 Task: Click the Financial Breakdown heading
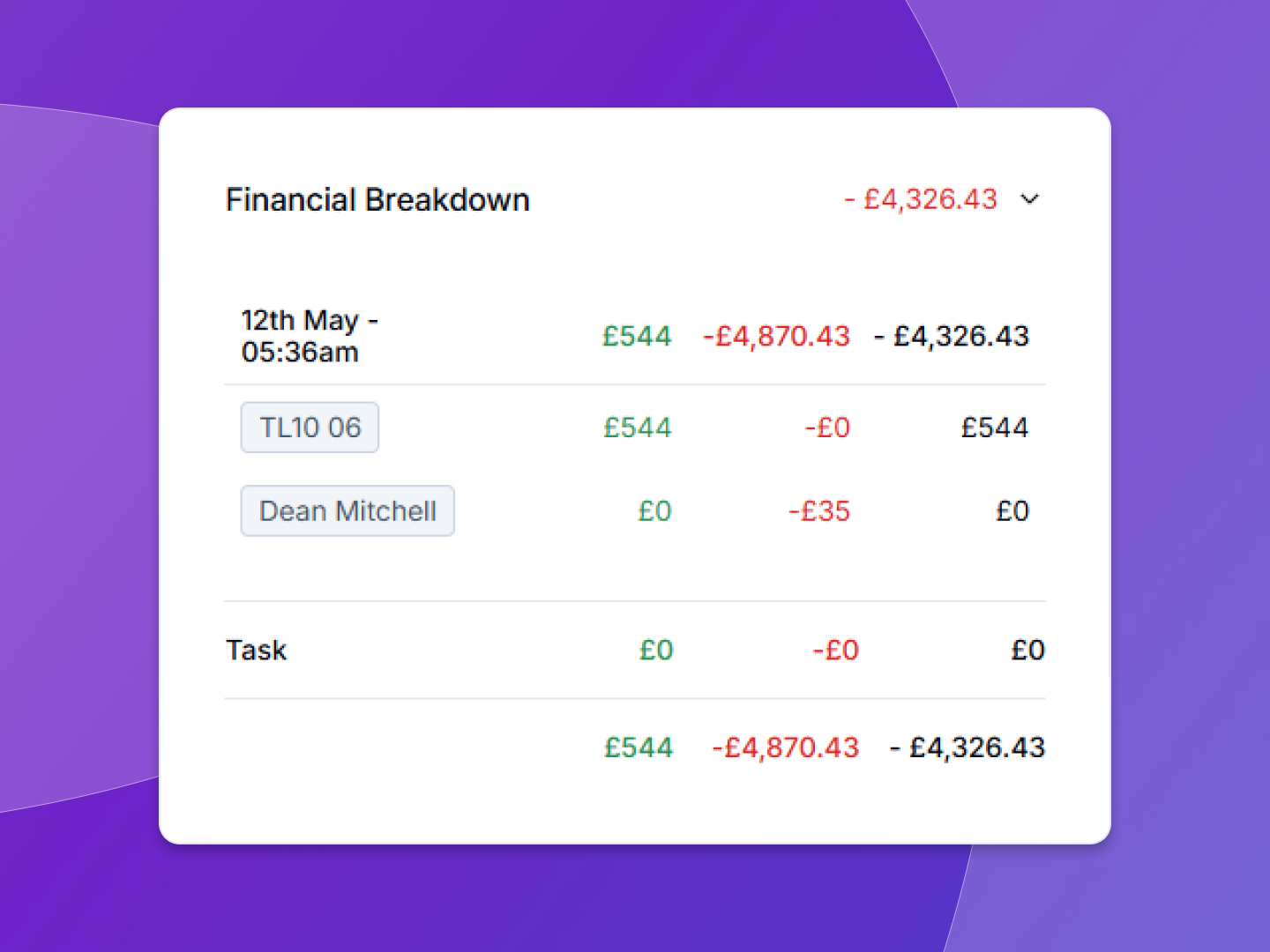[377, 200]
